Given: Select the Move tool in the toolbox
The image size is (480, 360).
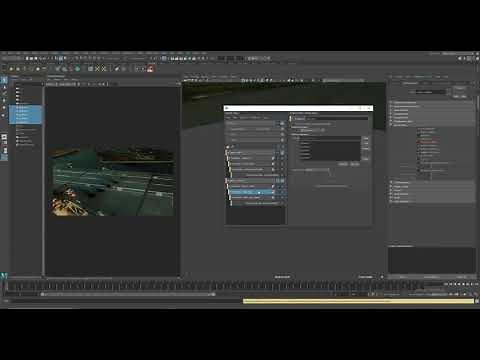Looking at the screenshot, I should click(x=4, y=101).
